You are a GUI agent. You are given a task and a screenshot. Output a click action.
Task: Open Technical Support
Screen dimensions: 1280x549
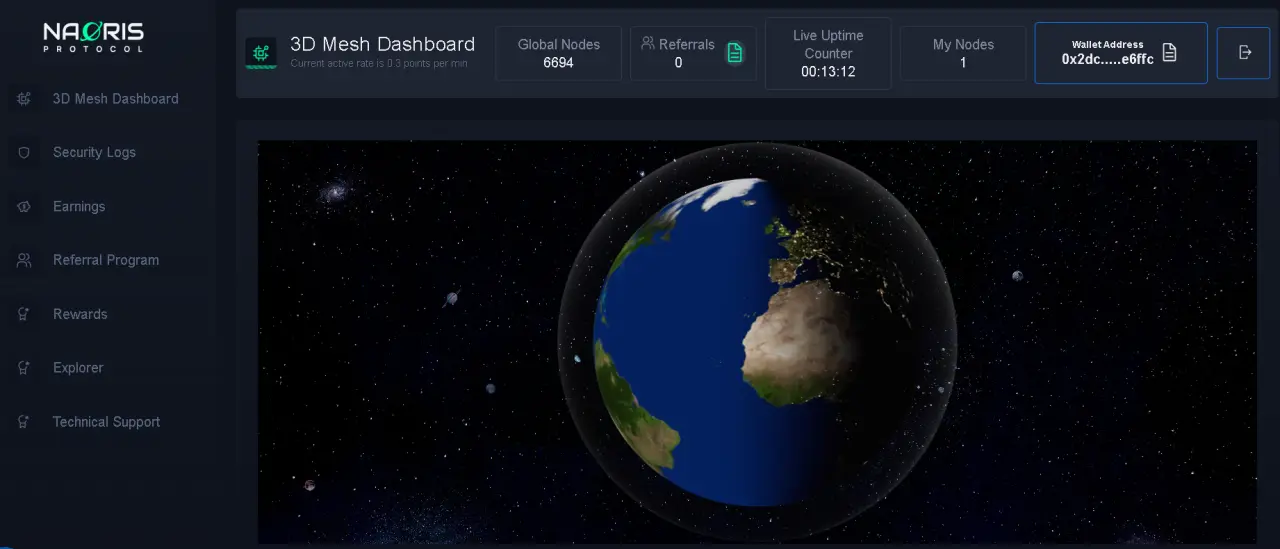click(x=106, y=422)
